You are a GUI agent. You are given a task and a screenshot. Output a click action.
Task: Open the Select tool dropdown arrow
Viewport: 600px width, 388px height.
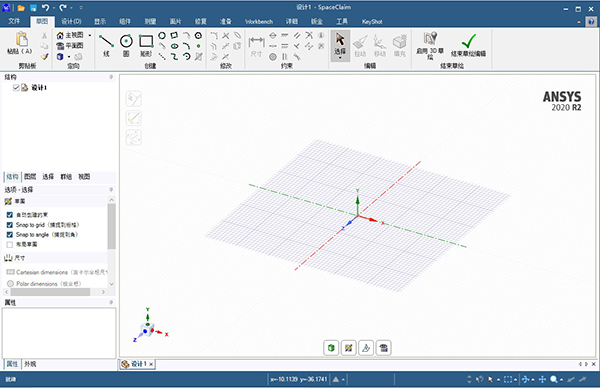coord(340,58)
